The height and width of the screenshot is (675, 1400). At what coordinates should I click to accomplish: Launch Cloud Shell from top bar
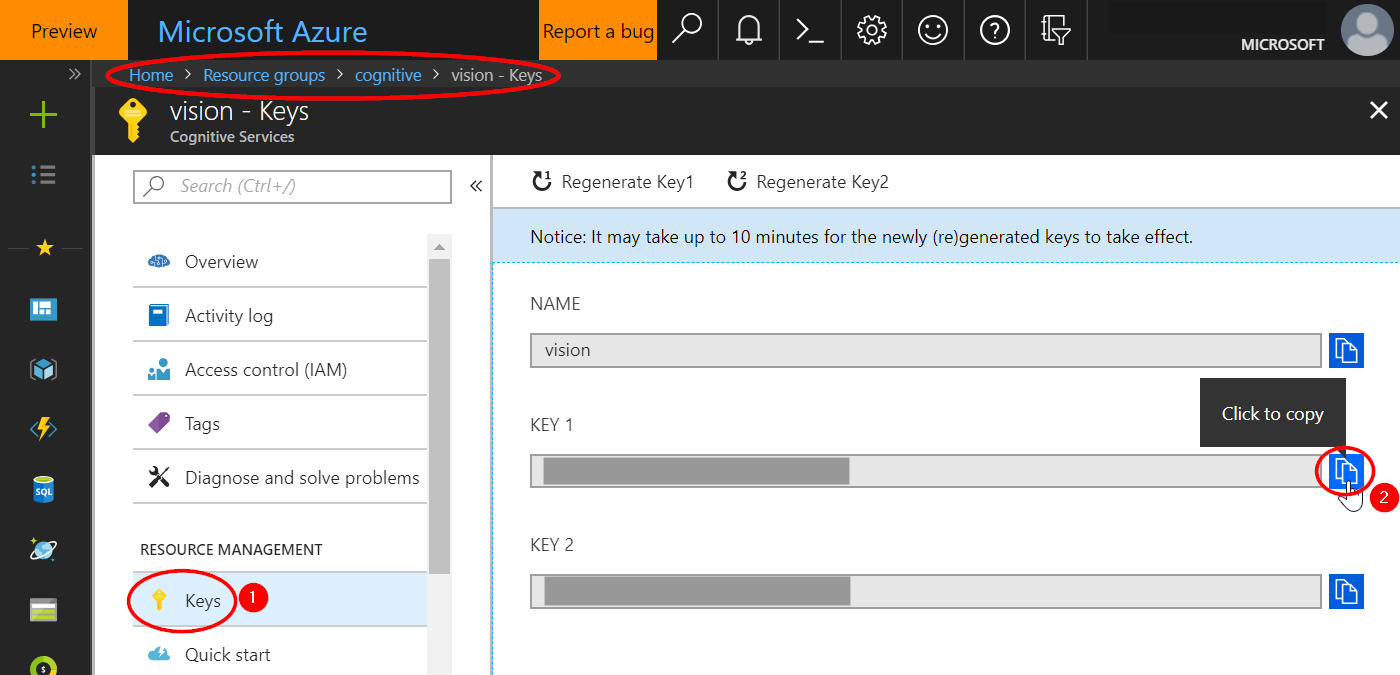click(810, 30)
